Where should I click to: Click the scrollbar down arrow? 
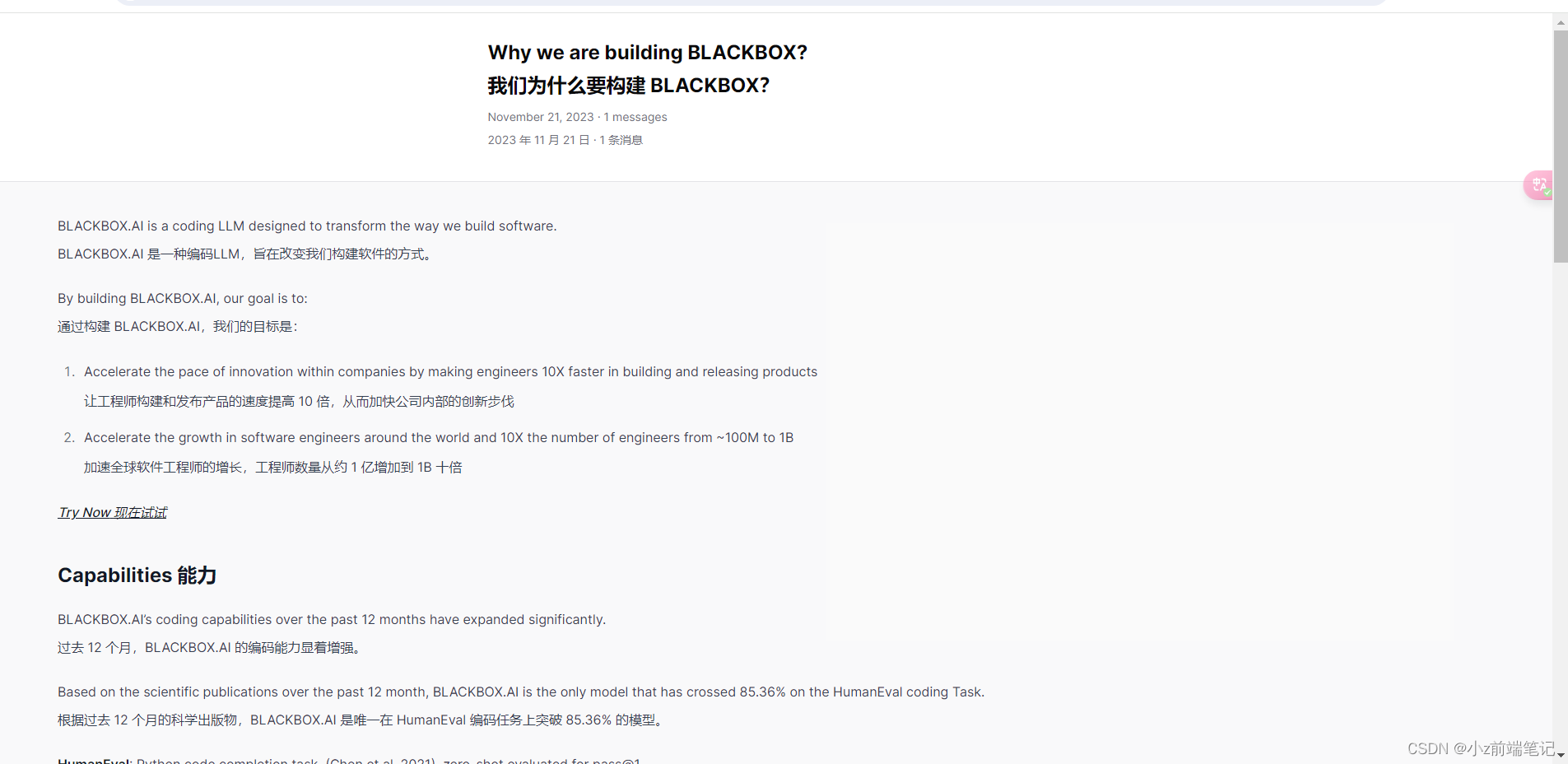tap(1561, 755)
